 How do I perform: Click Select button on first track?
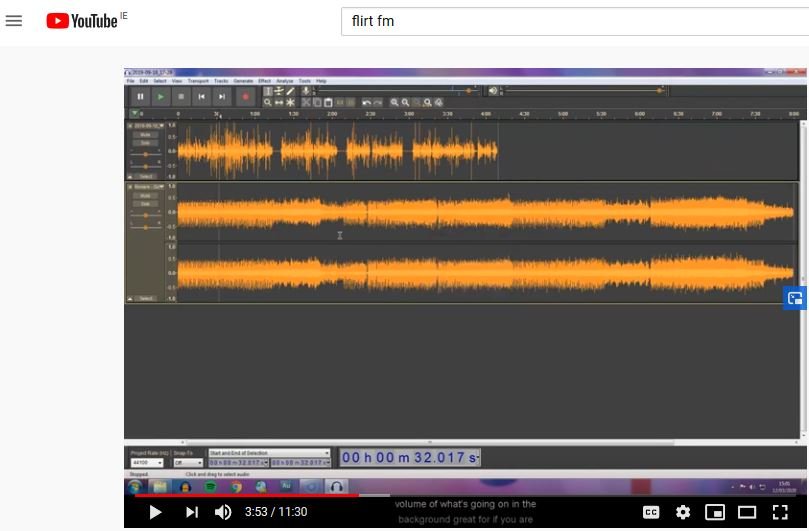(x=147, y=176)
